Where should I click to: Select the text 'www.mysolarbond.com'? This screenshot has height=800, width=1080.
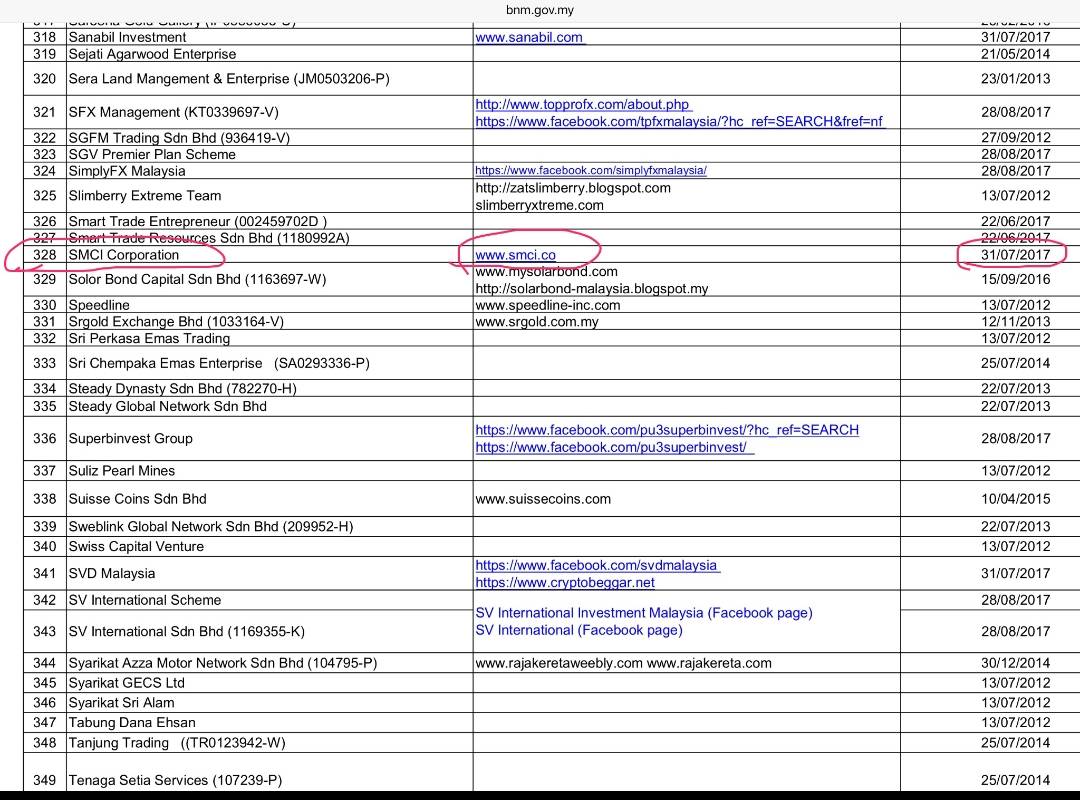tap(546, 271)
